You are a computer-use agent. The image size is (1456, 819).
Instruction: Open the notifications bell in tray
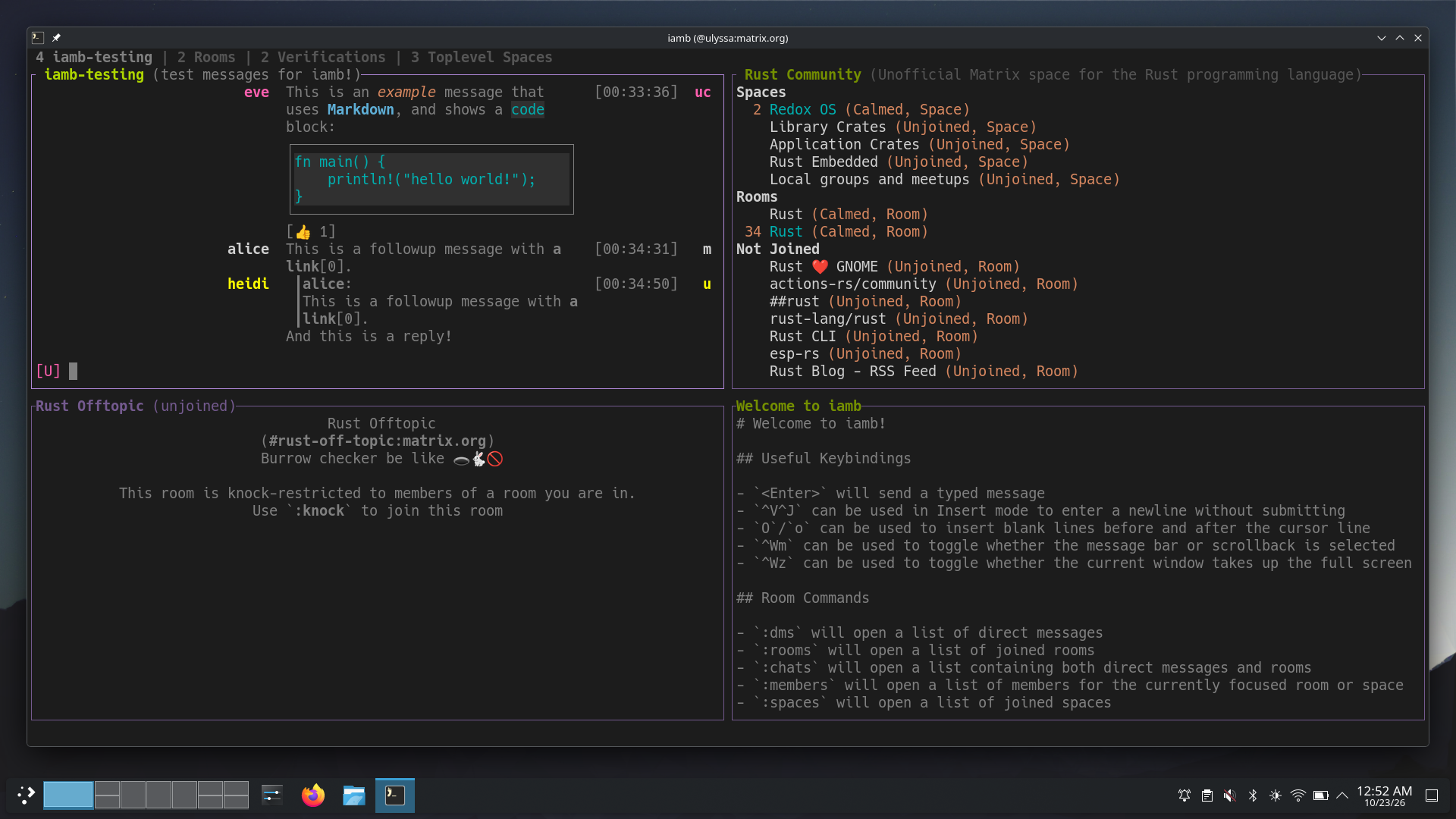1185,795
